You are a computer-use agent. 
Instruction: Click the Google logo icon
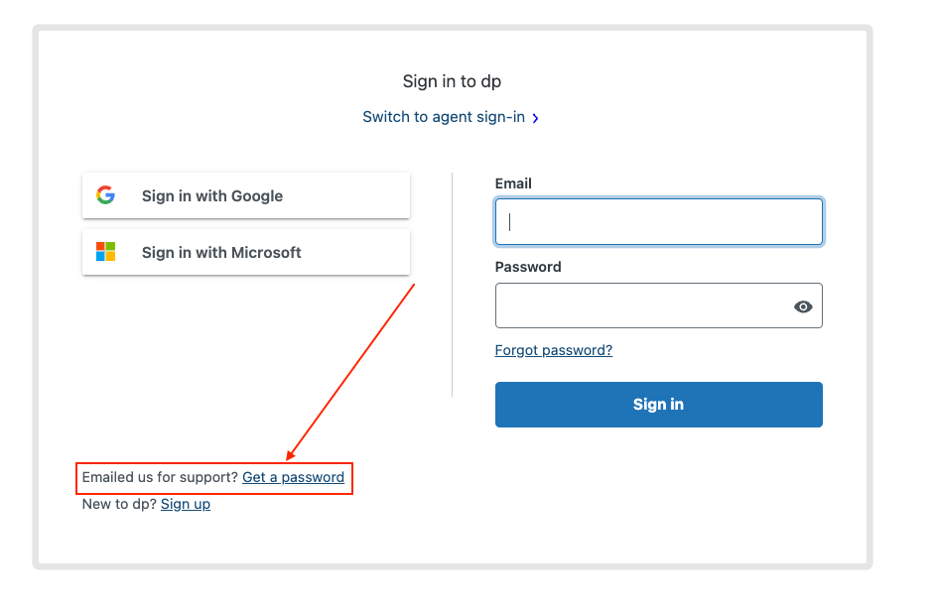tap(106, 195)
